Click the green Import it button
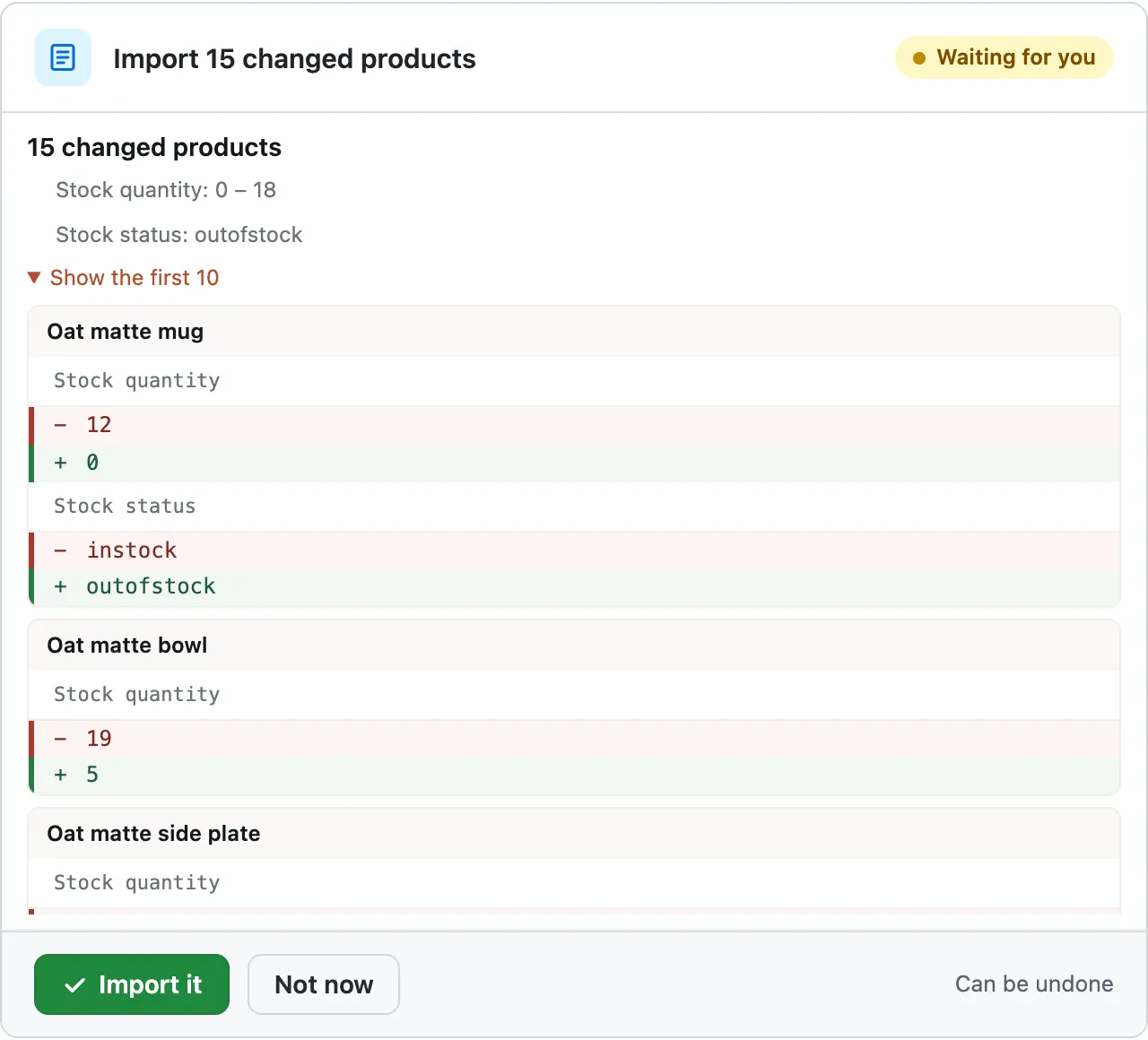The height and width of the screenshot is (1040, 1148). tap(132, 984)
